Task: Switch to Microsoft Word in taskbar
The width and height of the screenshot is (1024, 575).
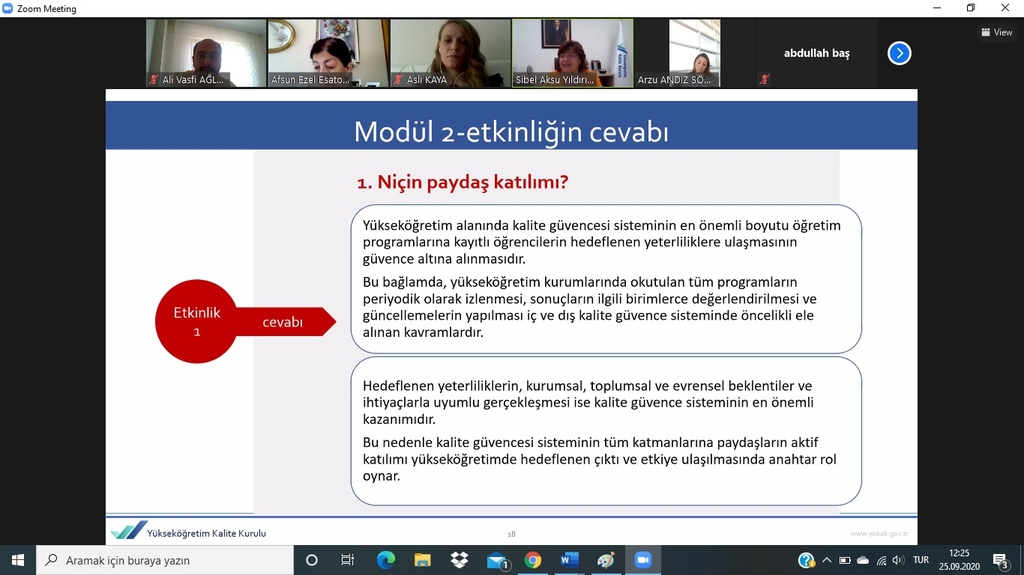Action: point(569,560)
